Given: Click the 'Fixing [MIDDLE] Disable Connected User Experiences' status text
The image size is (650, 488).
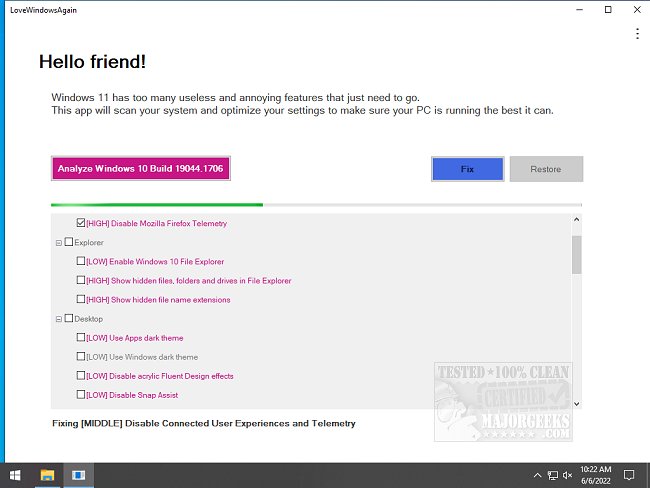Looking at the screenshot, I should 204,423.
